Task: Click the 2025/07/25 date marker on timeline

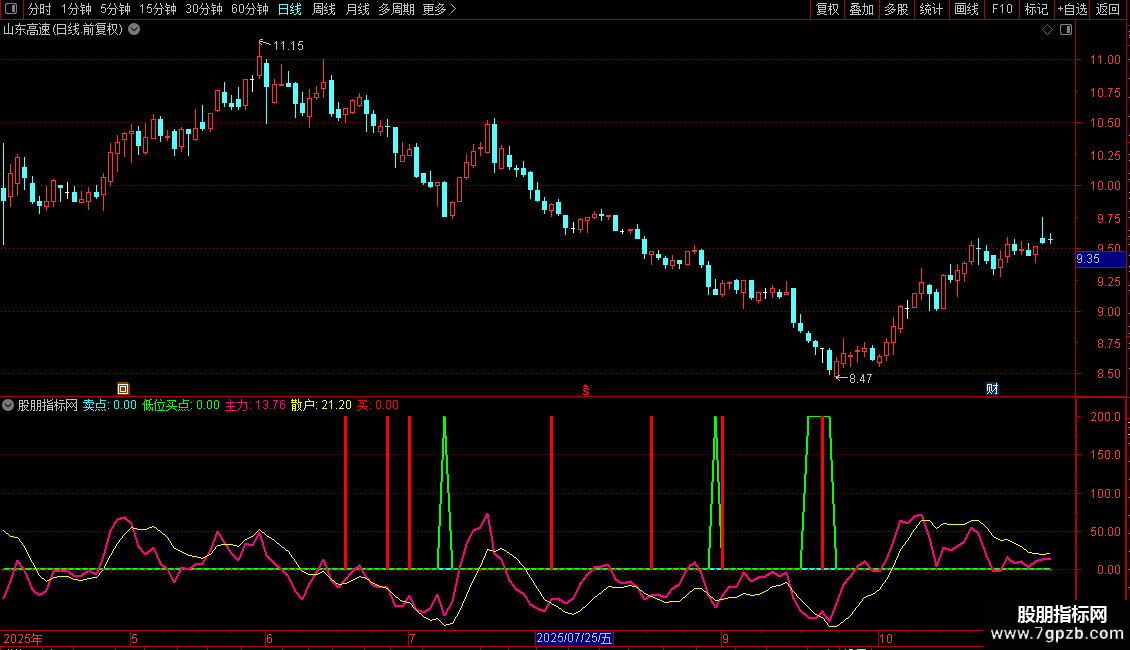Action: [x=574, y=638]
